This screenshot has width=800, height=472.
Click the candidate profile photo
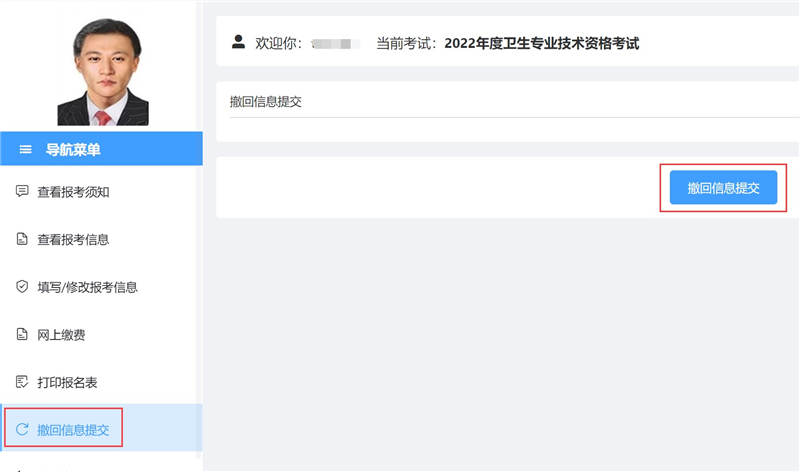click(x=102, y=68)
